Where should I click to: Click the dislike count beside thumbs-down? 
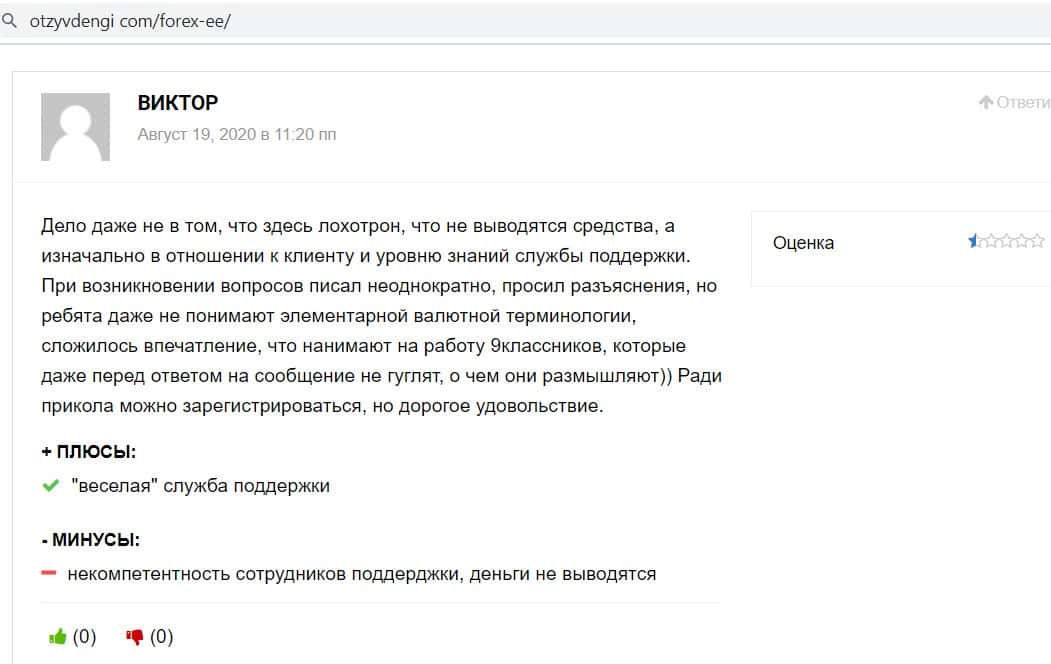coord(162,637)
